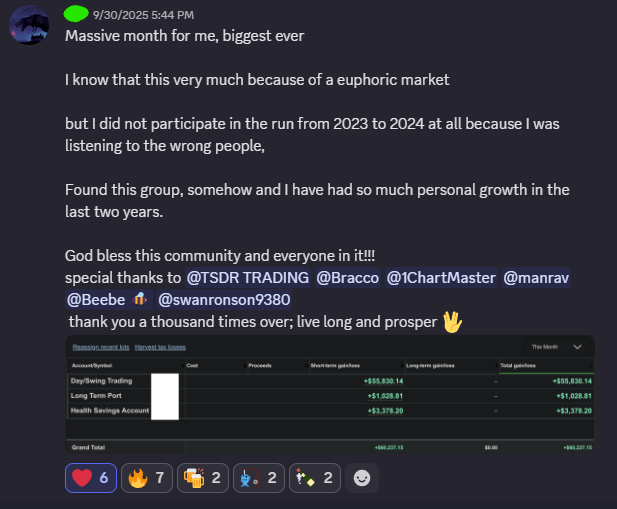617x509 pixels.
Task: Click the bee emoji beside Beebe
Action: pyautogui.click(x=140, y=300)
